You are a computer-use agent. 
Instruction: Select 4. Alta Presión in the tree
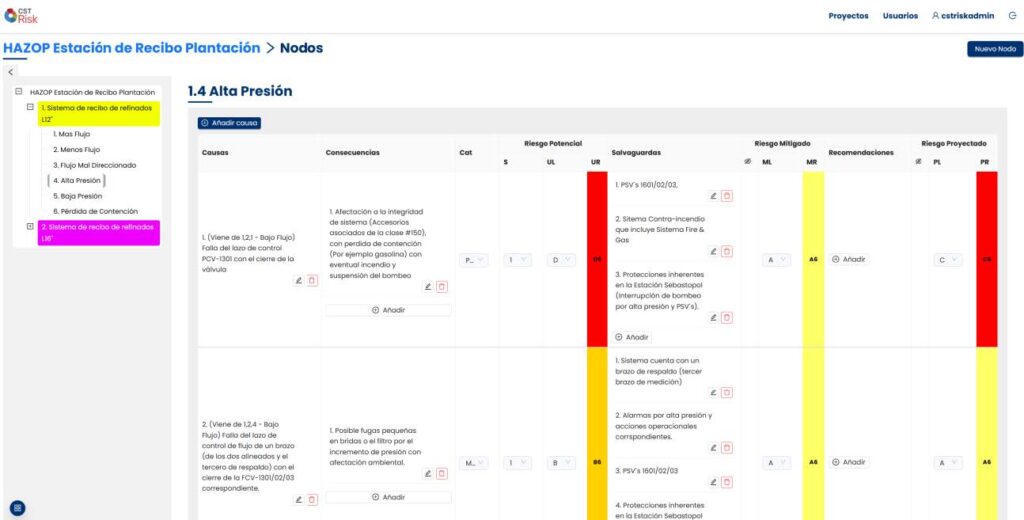[77, 181]
